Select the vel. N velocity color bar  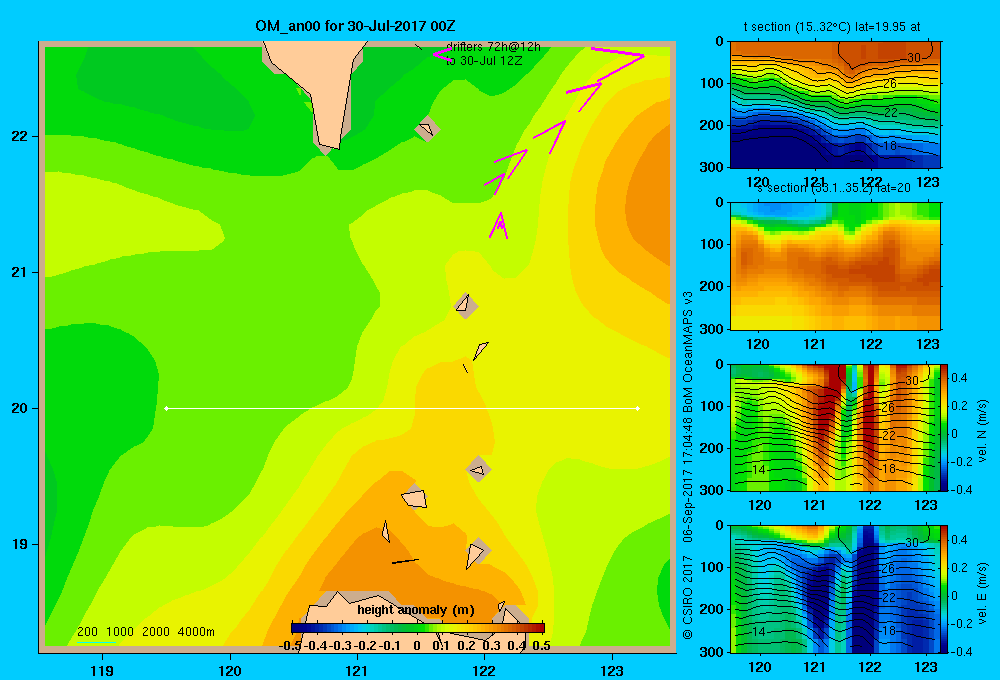[x=944, y=427]
